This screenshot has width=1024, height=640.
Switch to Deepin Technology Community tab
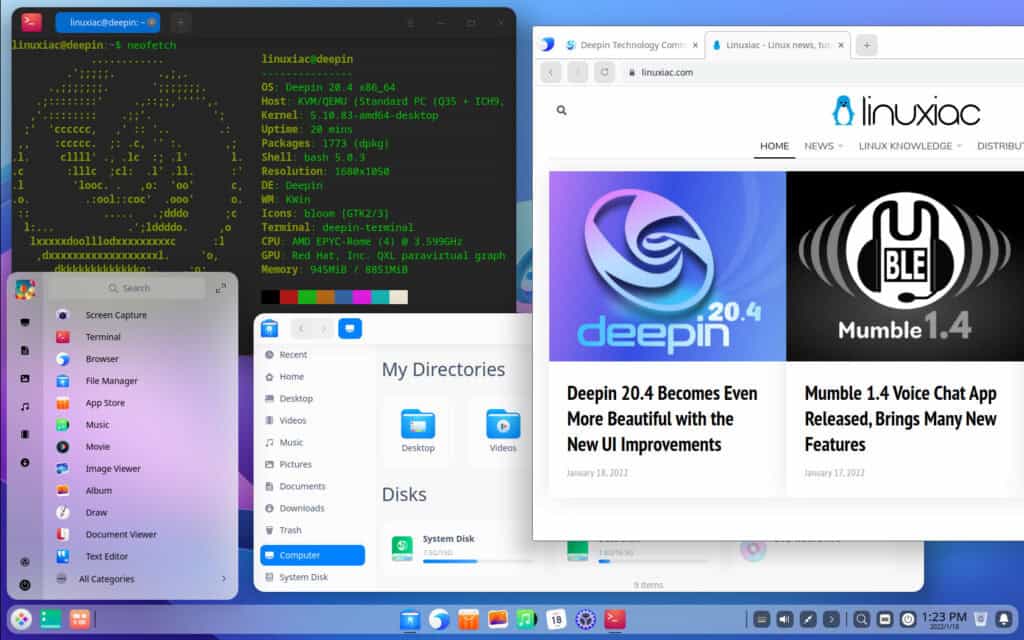pyautogui.click(x=632, y=45)
